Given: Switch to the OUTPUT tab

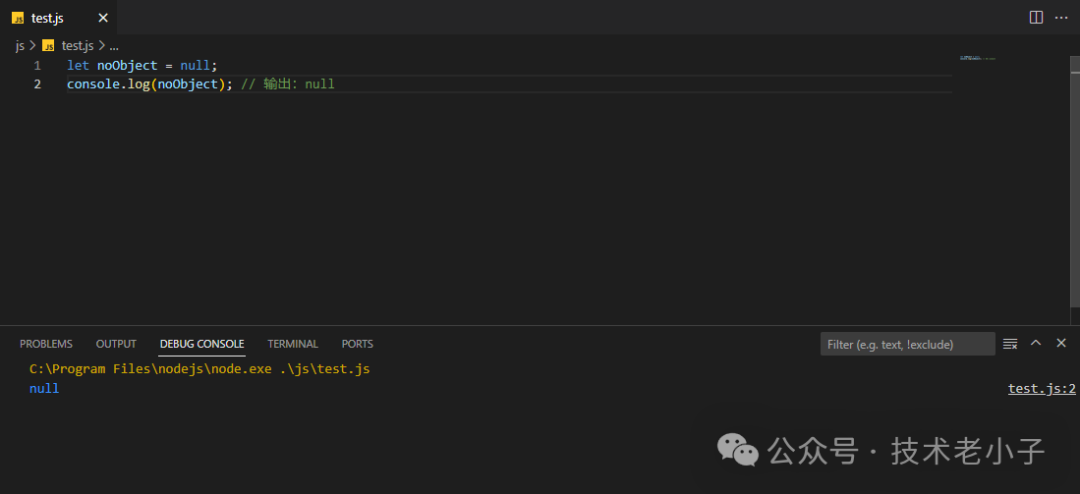Looking at the screenshot, I should click(116, 344).
